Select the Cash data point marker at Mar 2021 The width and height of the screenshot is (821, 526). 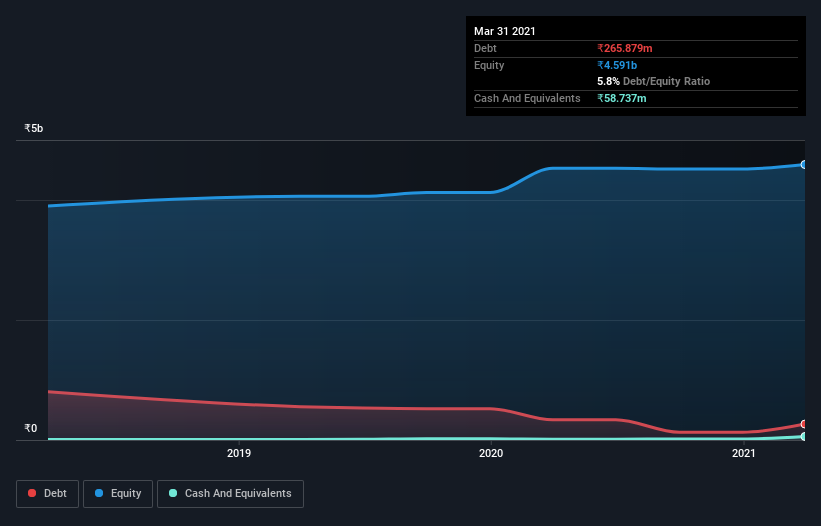[x=804, y=436]
